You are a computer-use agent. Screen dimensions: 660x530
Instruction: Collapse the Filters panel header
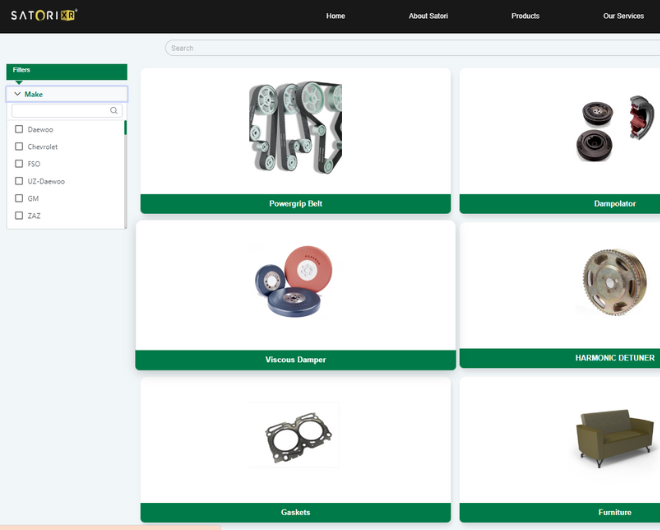pos(66,71)
